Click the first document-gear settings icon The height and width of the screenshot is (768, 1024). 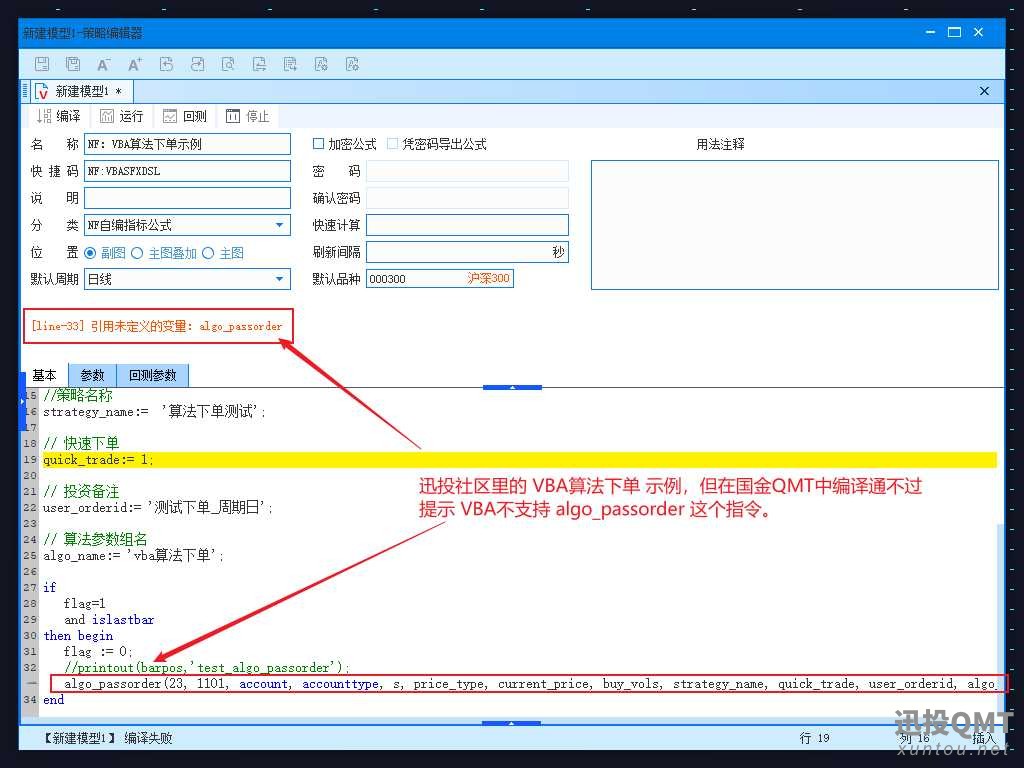click(321, 64)
